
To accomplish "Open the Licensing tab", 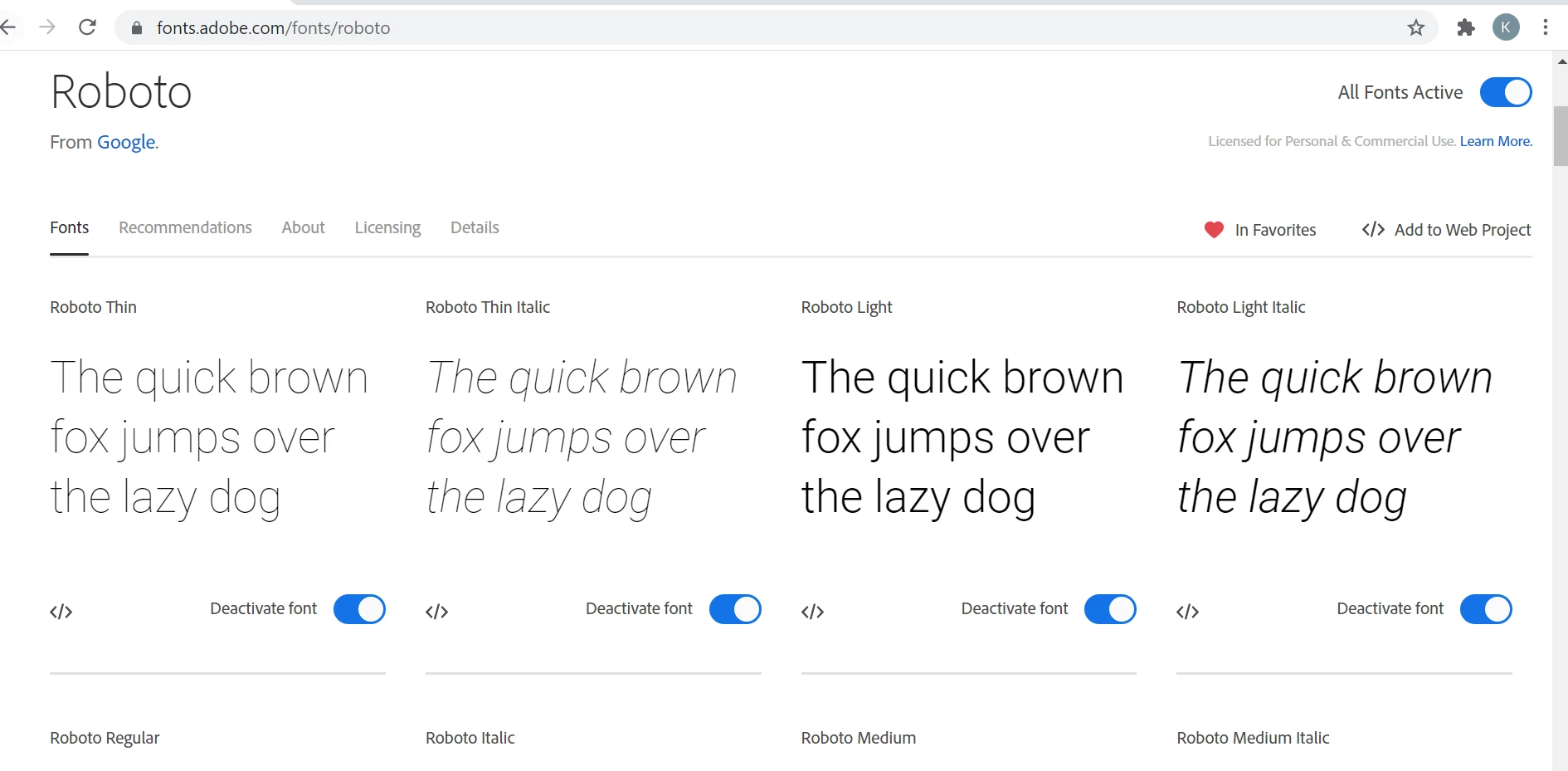I will pyautogui.click(x=387, y=227).
